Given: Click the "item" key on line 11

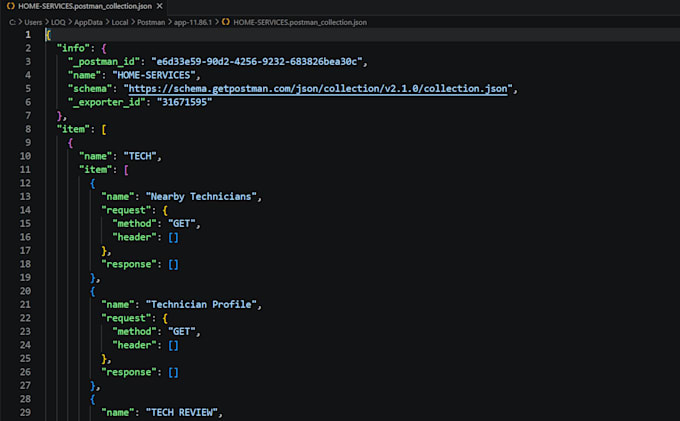Looking at the screenshot, I should 95,170.
